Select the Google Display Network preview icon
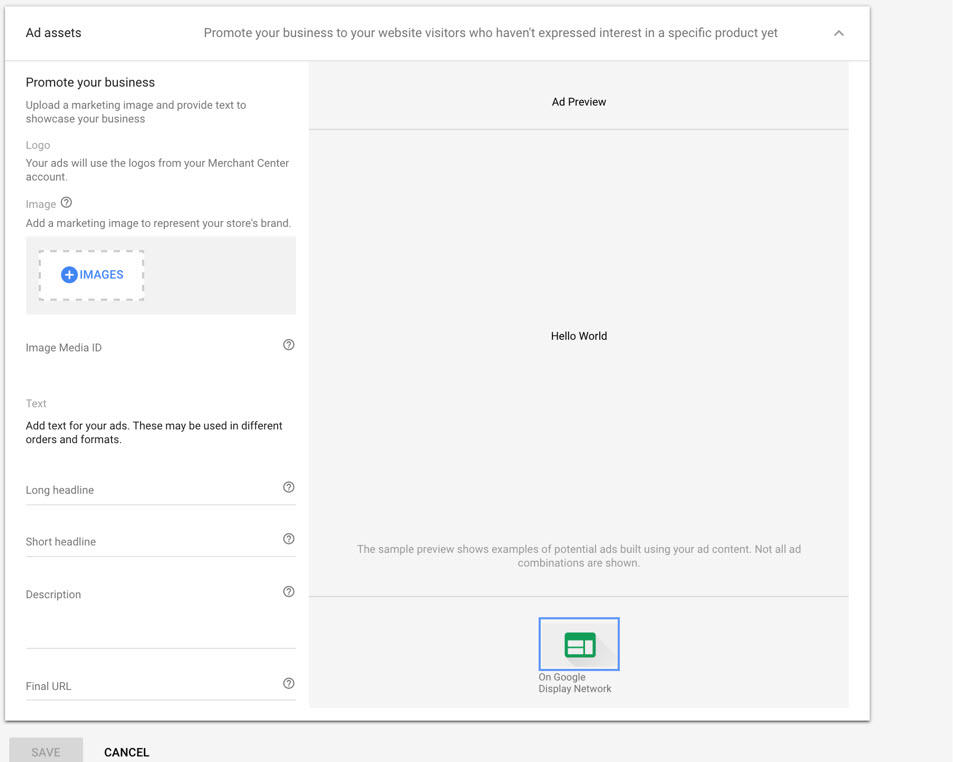This screenshot has height=762, width=953. pos(579,644)
